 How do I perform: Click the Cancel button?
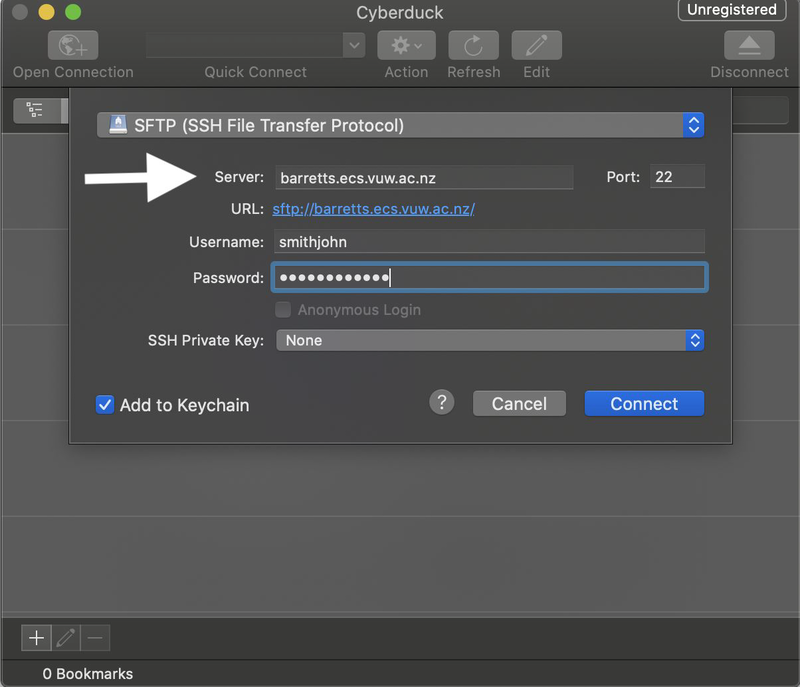519,404
